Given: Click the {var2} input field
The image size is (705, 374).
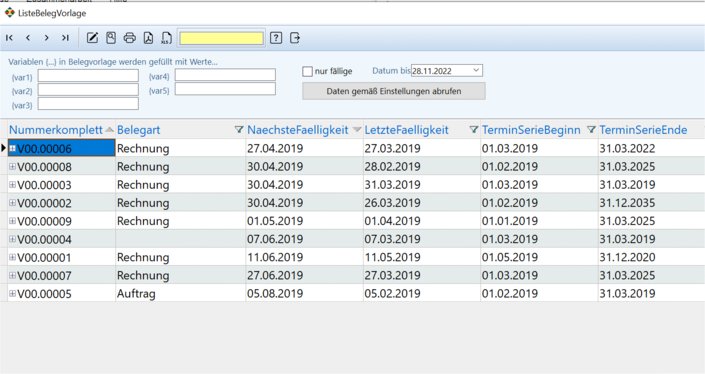Looking at the screenshot, I should 88,90.
